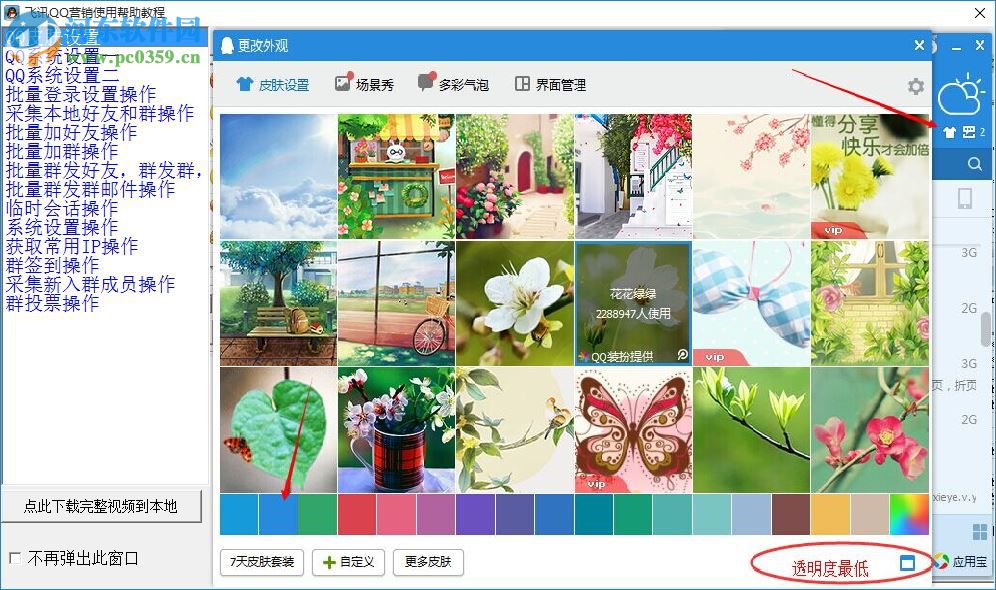This screenshot has width=996, height=590.
Task: Open 采集本地好友和群操作 link
Action: coord(100,113)
